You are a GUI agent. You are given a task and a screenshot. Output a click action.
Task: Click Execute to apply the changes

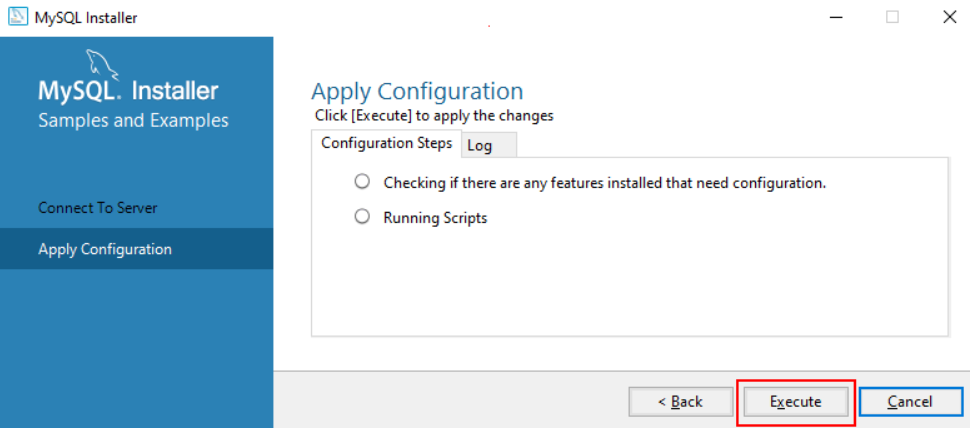click(x=796, y=402)
